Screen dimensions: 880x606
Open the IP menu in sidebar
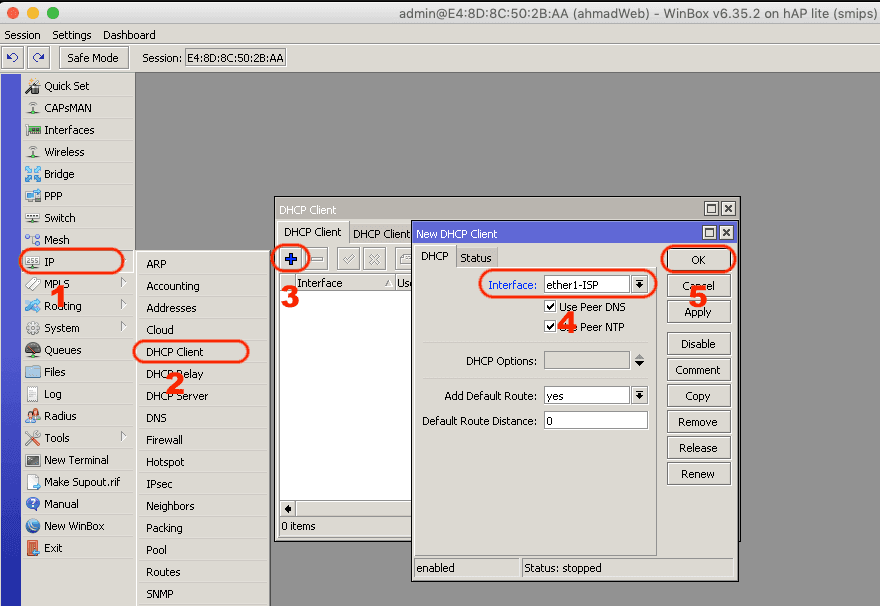click(78, 262)
